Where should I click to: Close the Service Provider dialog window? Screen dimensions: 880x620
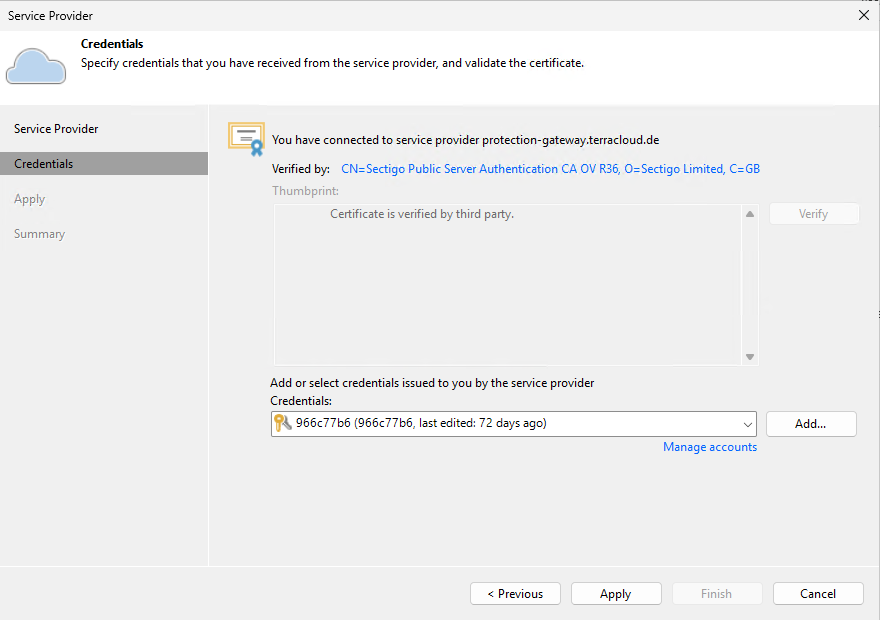(x=864, y=15)
